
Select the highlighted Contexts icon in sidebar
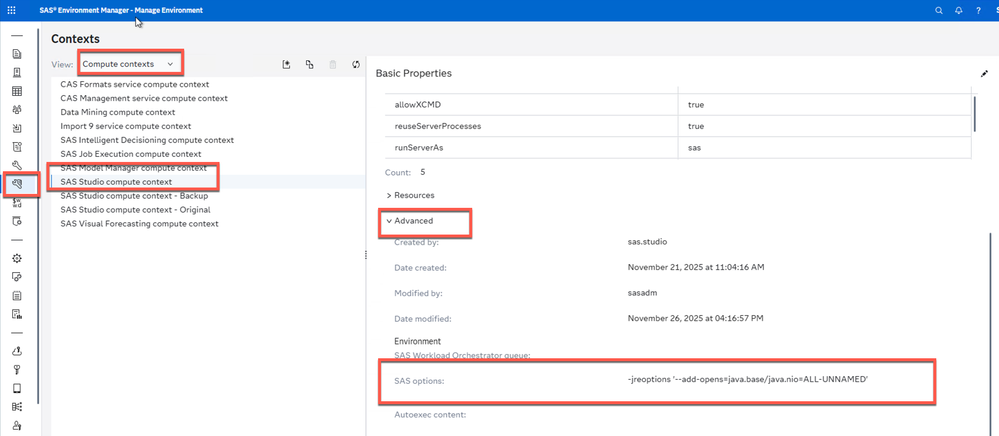coord(17,184)
